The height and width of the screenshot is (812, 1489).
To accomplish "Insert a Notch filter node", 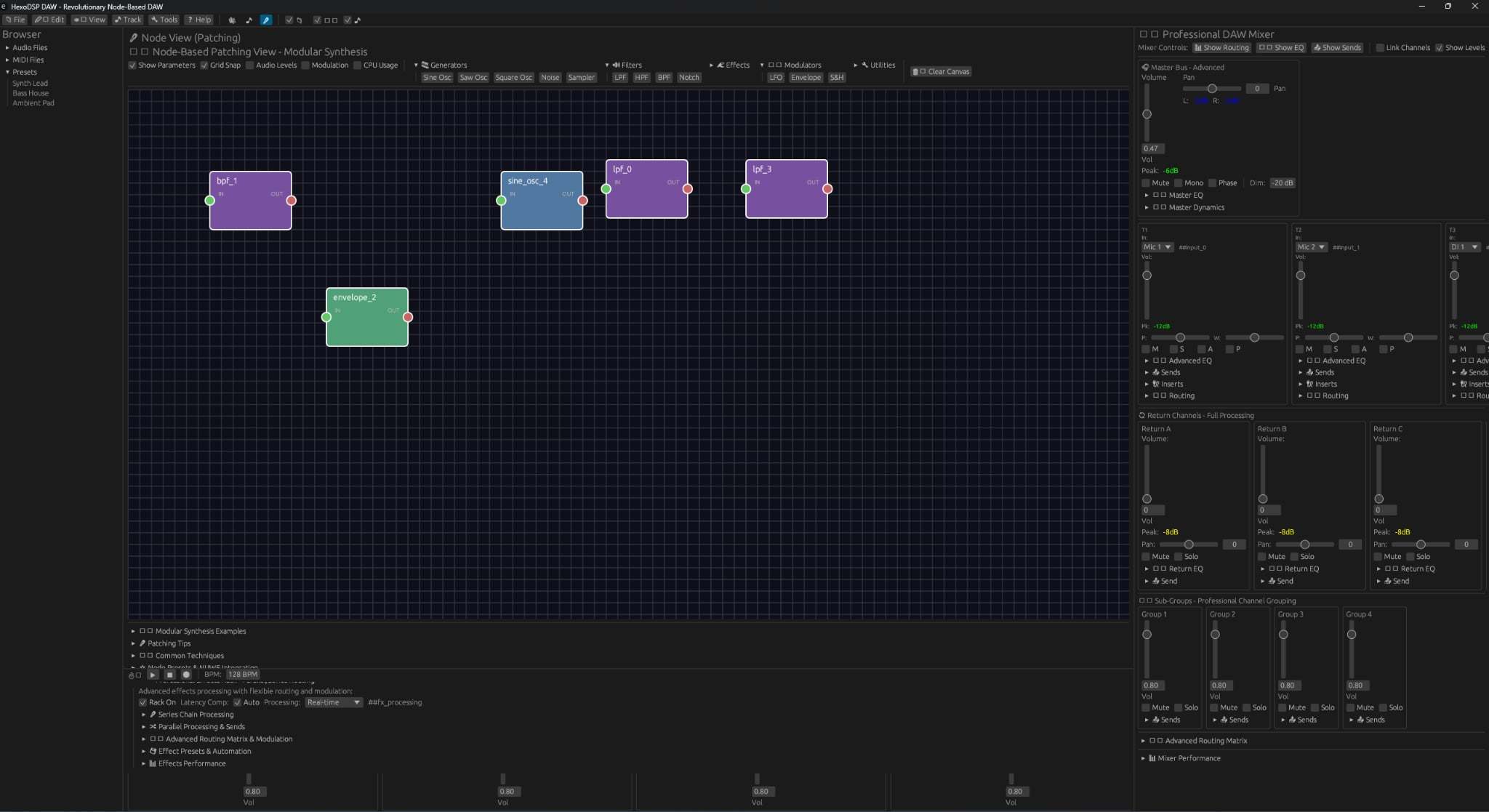I will [688, 77].
